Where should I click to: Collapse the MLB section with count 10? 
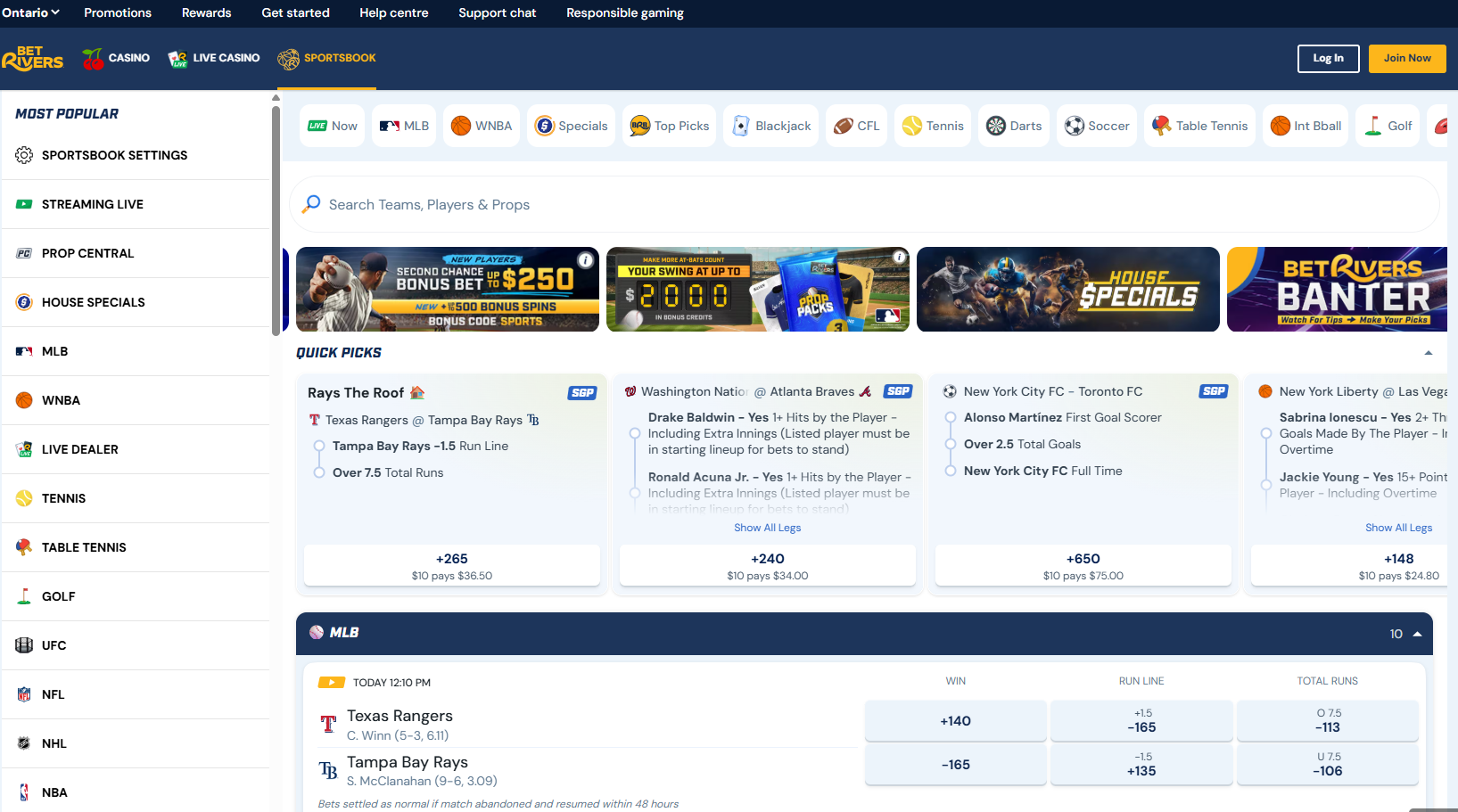coord(1417,634)
